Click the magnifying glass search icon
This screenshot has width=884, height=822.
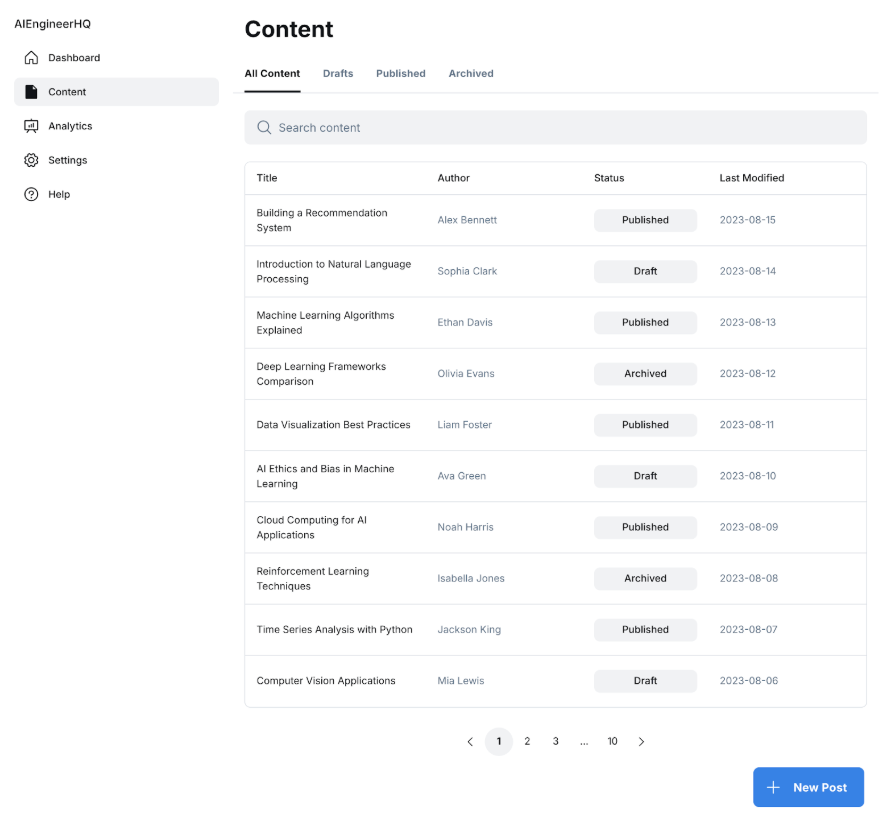click(264, 128)
